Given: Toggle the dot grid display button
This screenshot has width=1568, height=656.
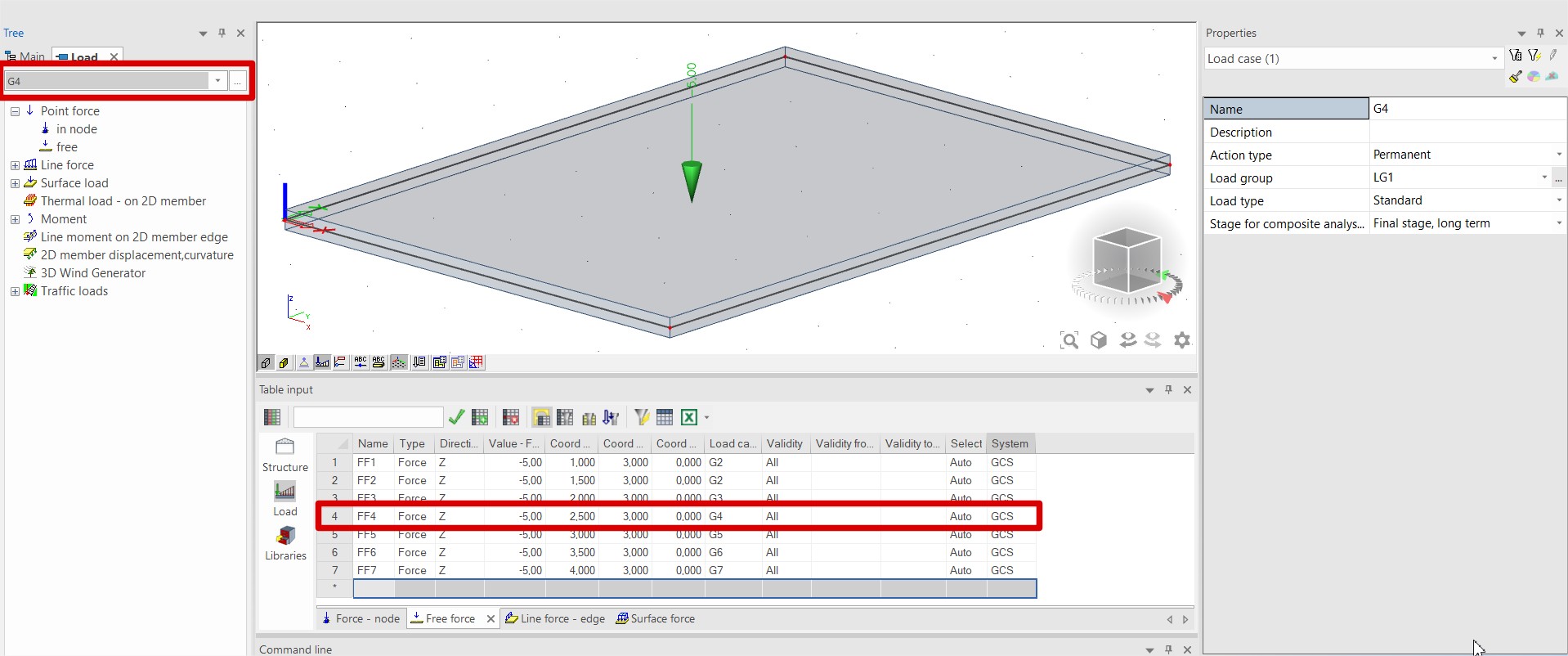Looking at the screenshot, I should click(x=399, y=362).
